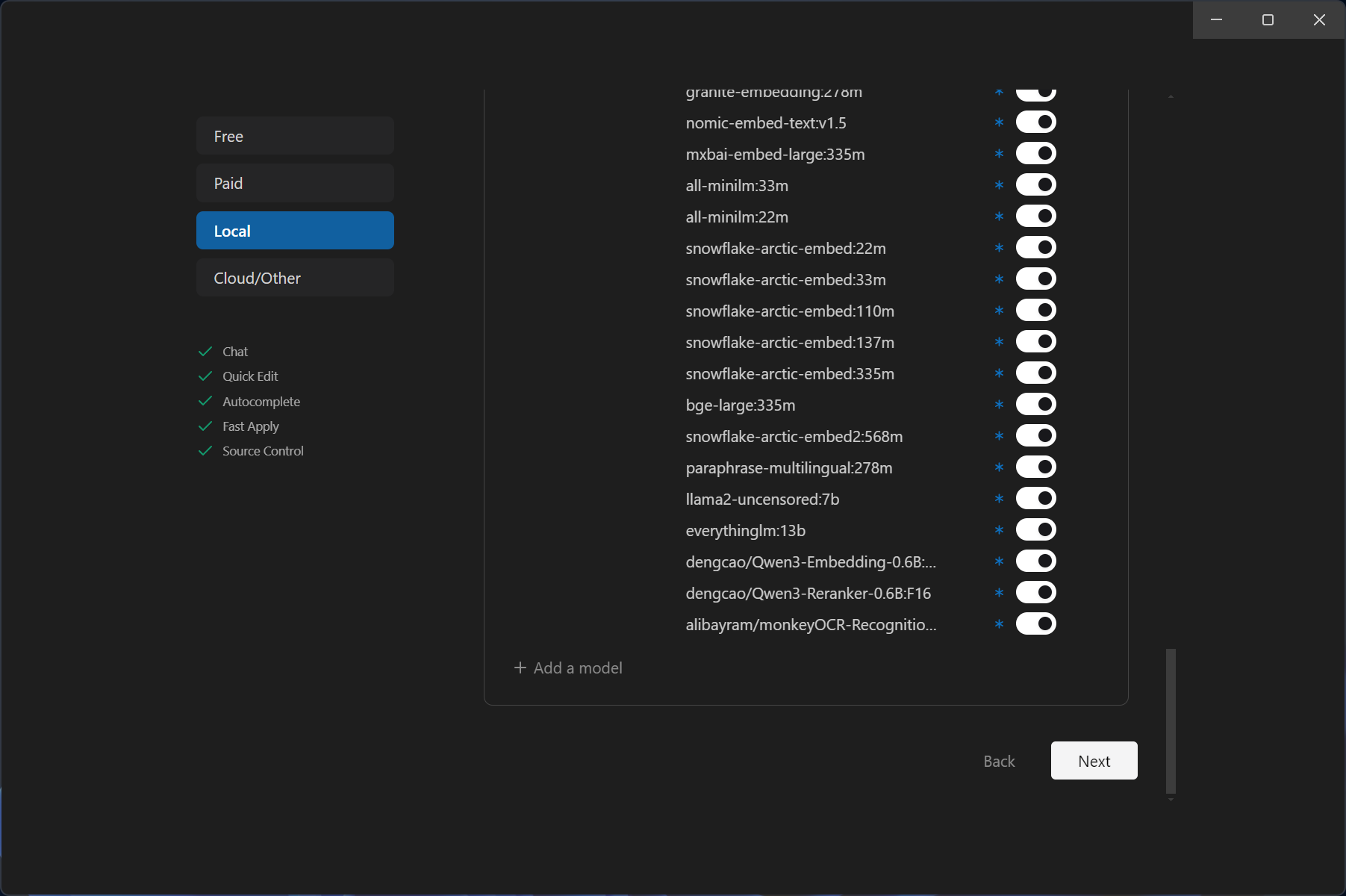Toggle dengcao/Qwen3-Embedding-0.6B switch
This screenshot has width=1346, height=896.
coord(1036,561)
